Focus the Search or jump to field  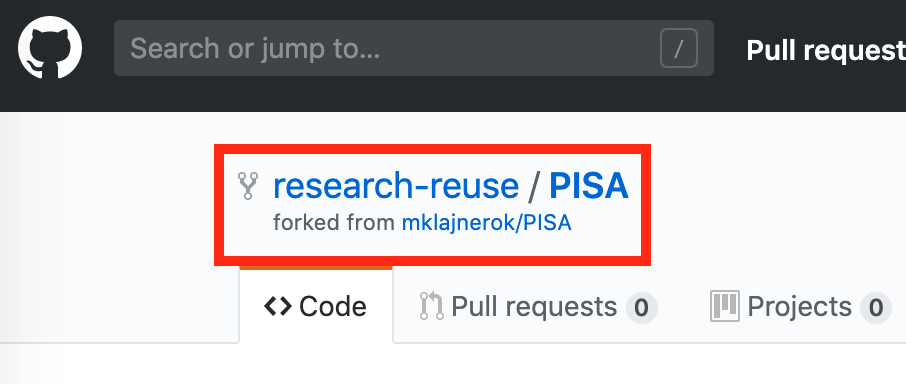pyautogui.click(x=414, y=48)
